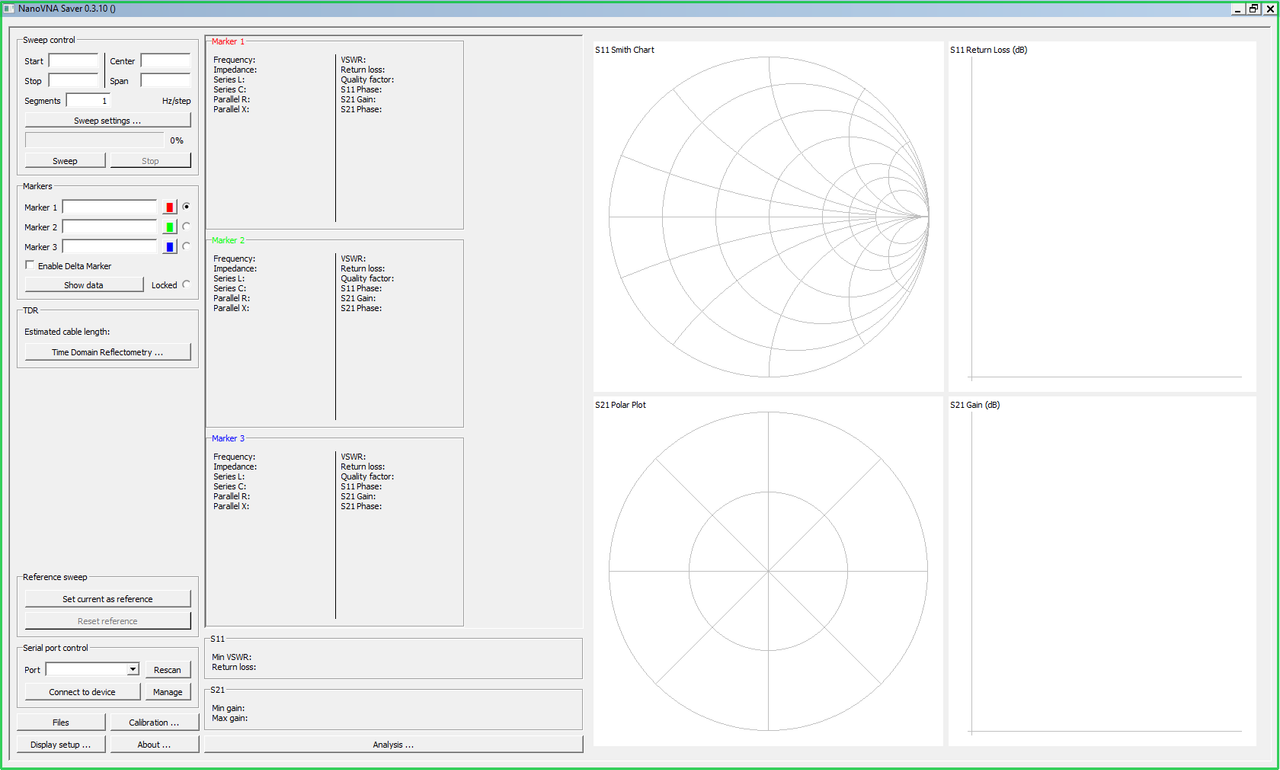Open Marker 3 blue color picker
The height and width of the screenshot is (770, 1280).
click(170, 247)
